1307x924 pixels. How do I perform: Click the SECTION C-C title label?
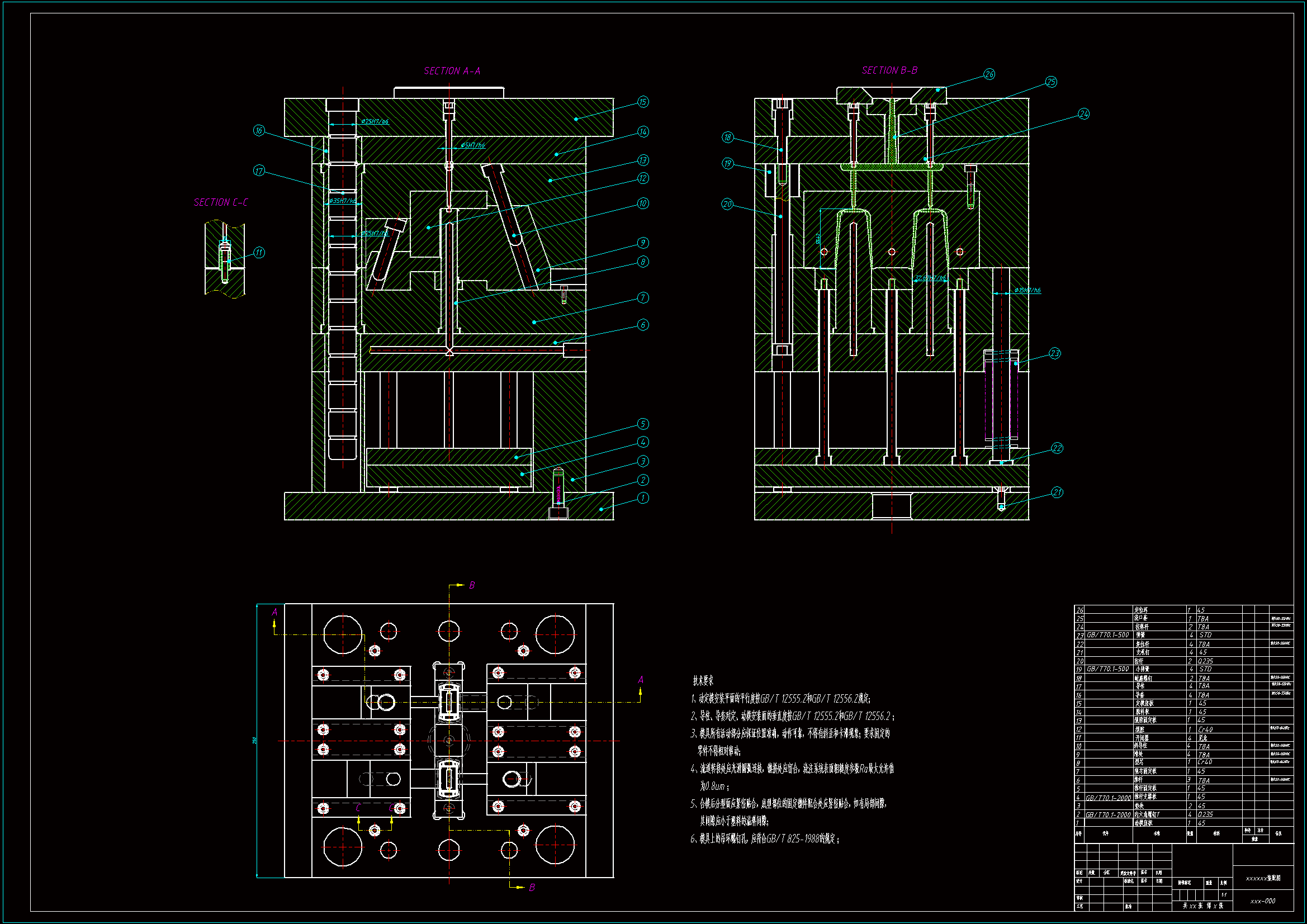[220, 203]
